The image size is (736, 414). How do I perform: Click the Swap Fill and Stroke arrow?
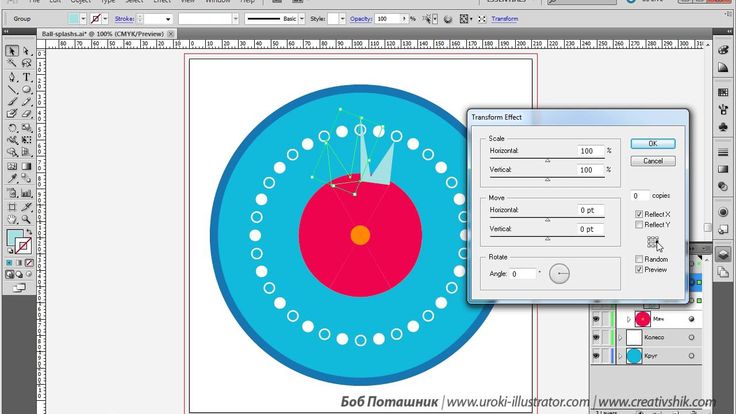29,232
